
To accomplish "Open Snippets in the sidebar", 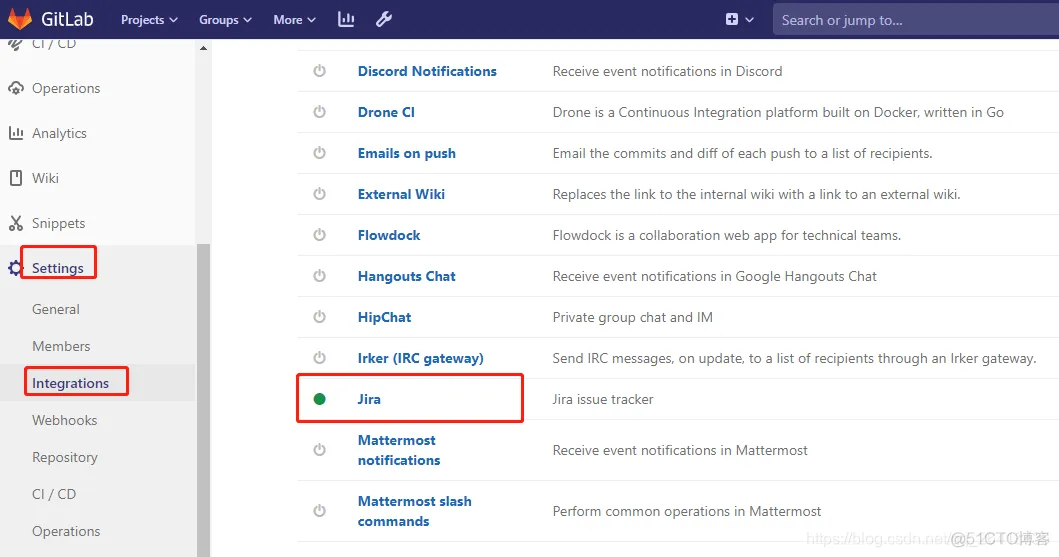I will [59, 223].
